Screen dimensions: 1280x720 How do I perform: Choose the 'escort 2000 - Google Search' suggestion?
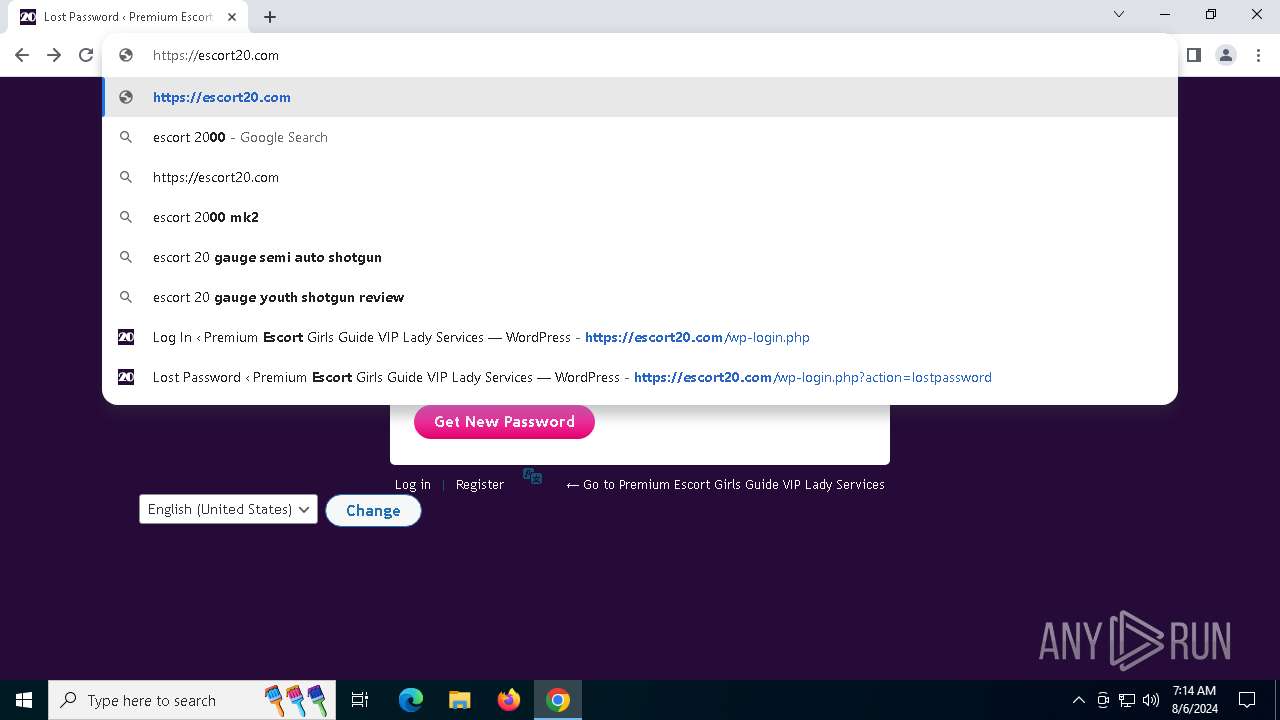coord(640,137)
